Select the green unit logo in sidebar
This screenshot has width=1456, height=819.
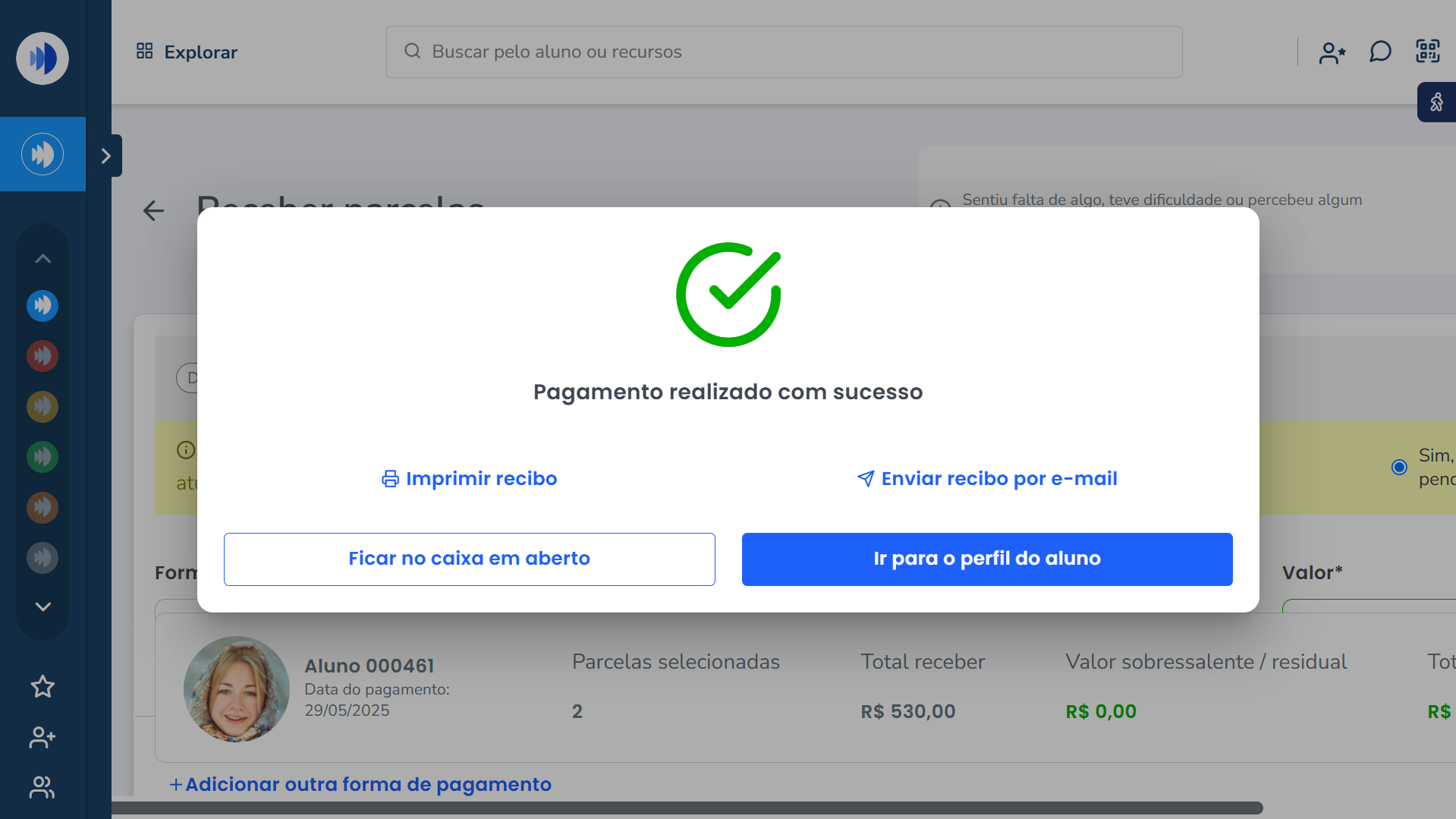click(x=42, y=457)
